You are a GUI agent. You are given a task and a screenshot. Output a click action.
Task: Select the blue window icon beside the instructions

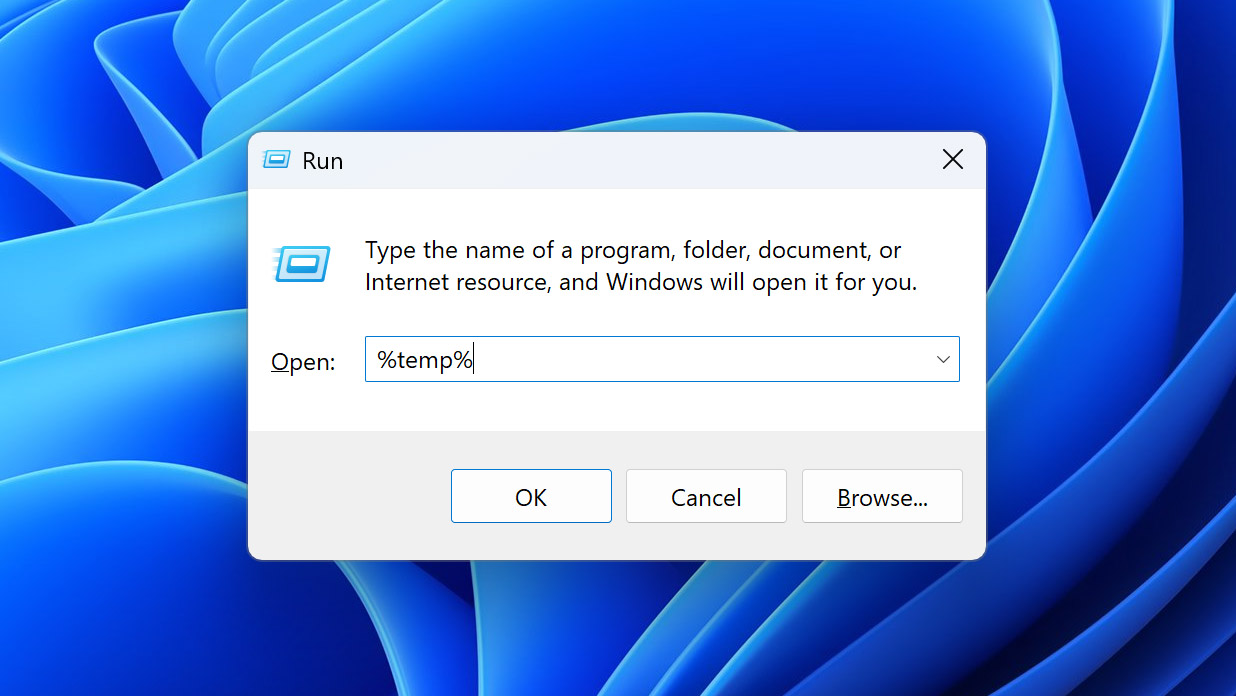tap(300, 264)
